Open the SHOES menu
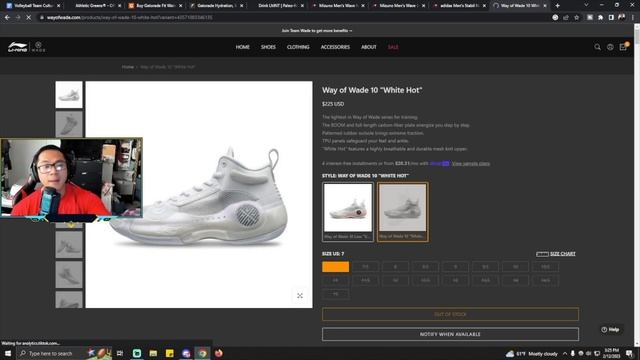This screenshot has height=360, width=640. pyautogui.click(x=268, y=47)
